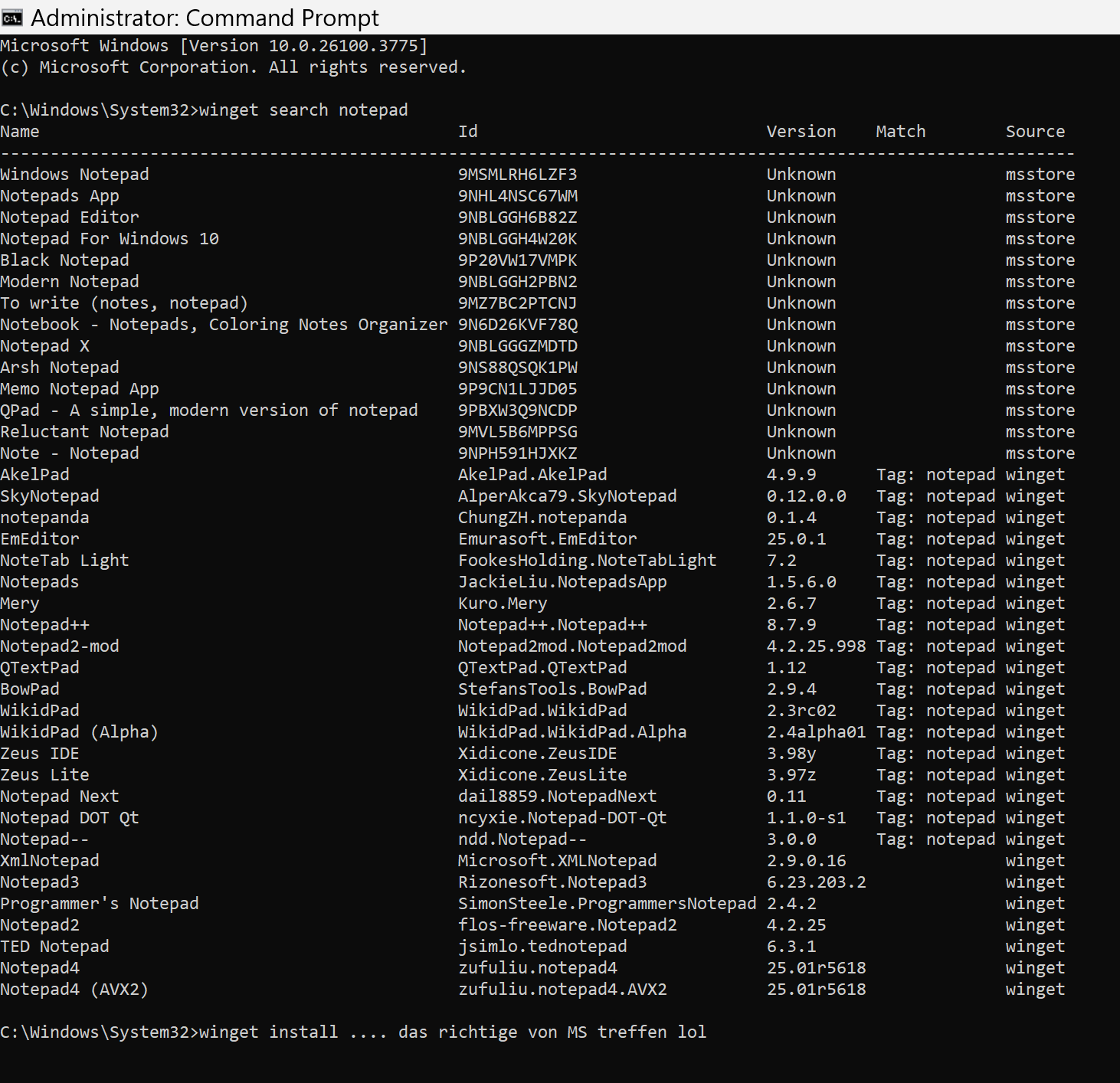This screenshot has width=1120, height=1083.
Task: Click the 'Notepad4 (AVX2)' name entry
Action: [74, 990]
